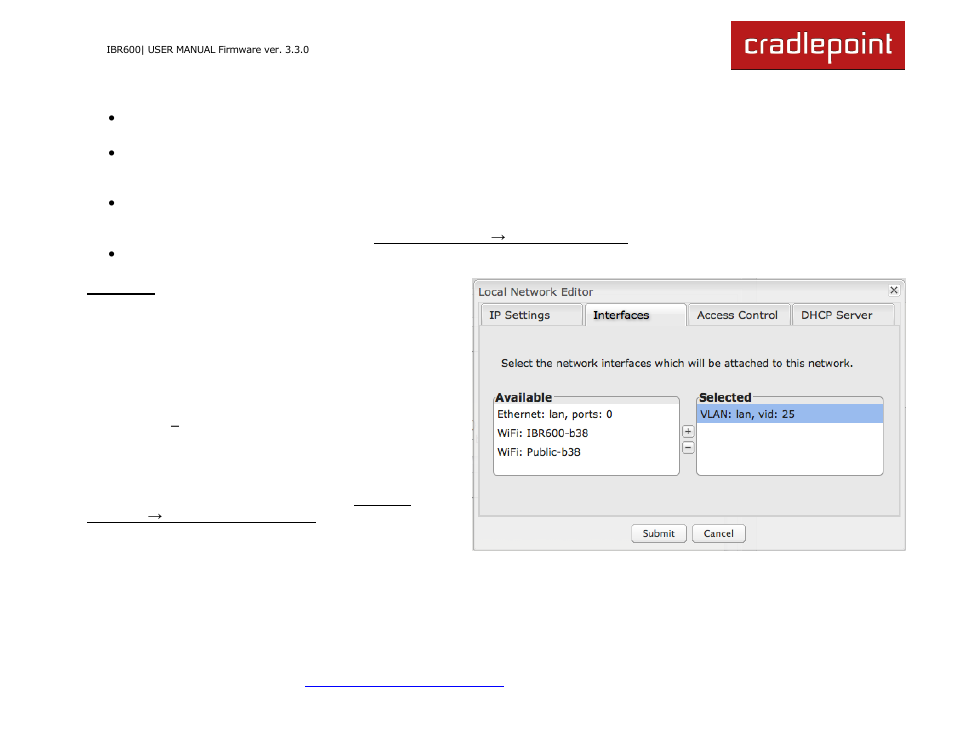
Task: Select 'VLAN: lan, vid: 25' in Selected list
Action: (790, 414)
